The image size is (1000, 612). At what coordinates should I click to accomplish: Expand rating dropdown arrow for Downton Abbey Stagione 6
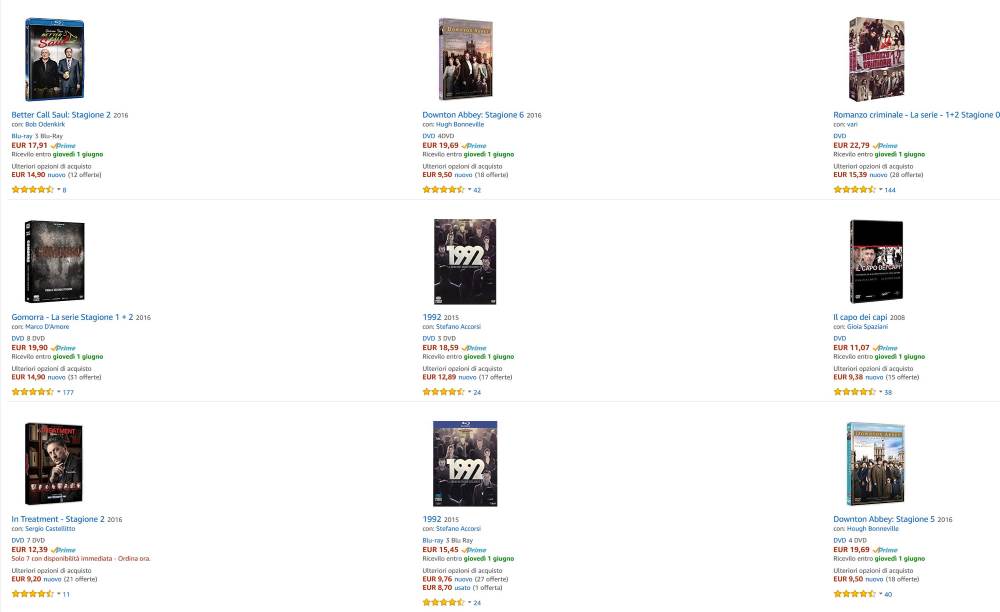470,189
